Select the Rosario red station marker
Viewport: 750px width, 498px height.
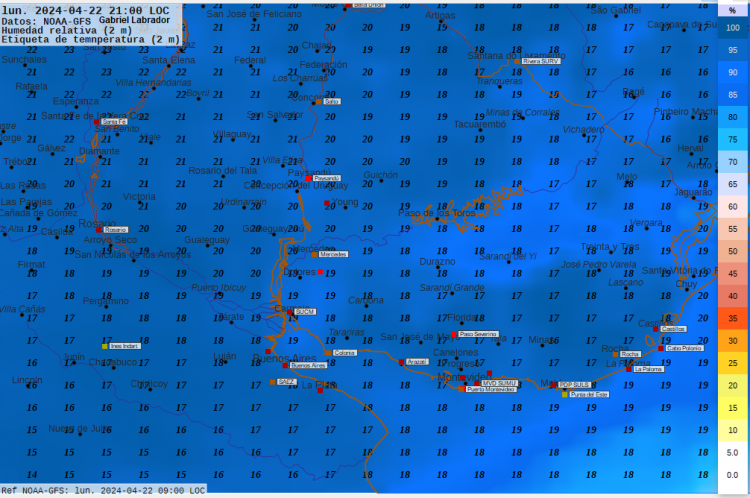tap(98, 230)
